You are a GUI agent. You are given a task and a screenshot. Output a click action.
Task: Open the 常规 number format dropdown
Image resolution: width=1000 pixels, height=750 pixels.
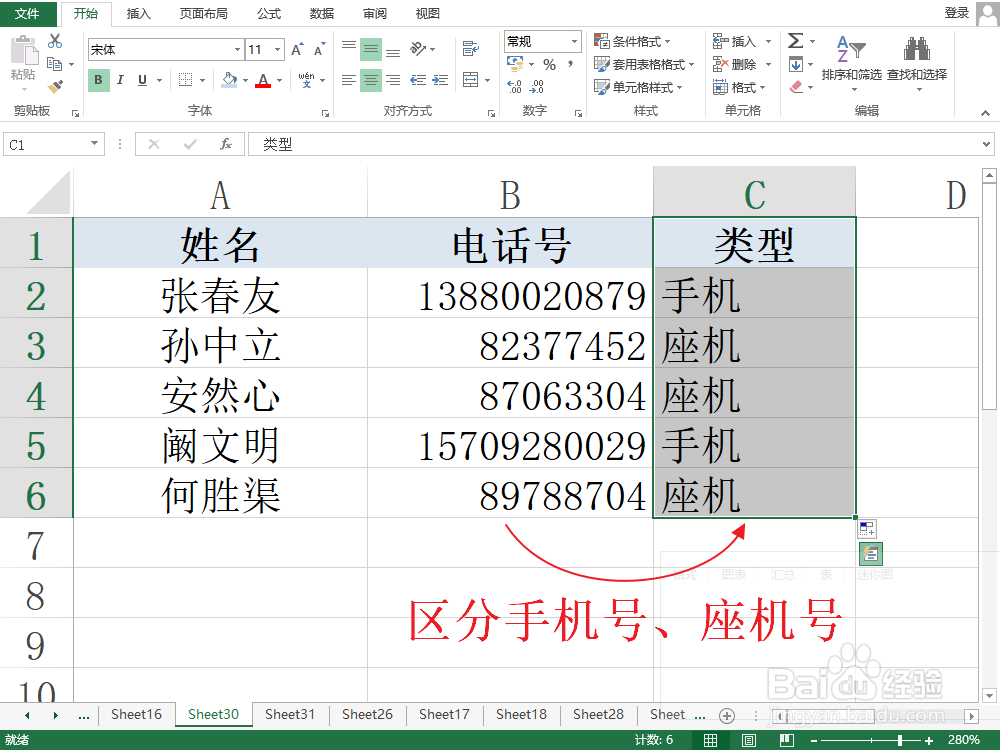540,41
